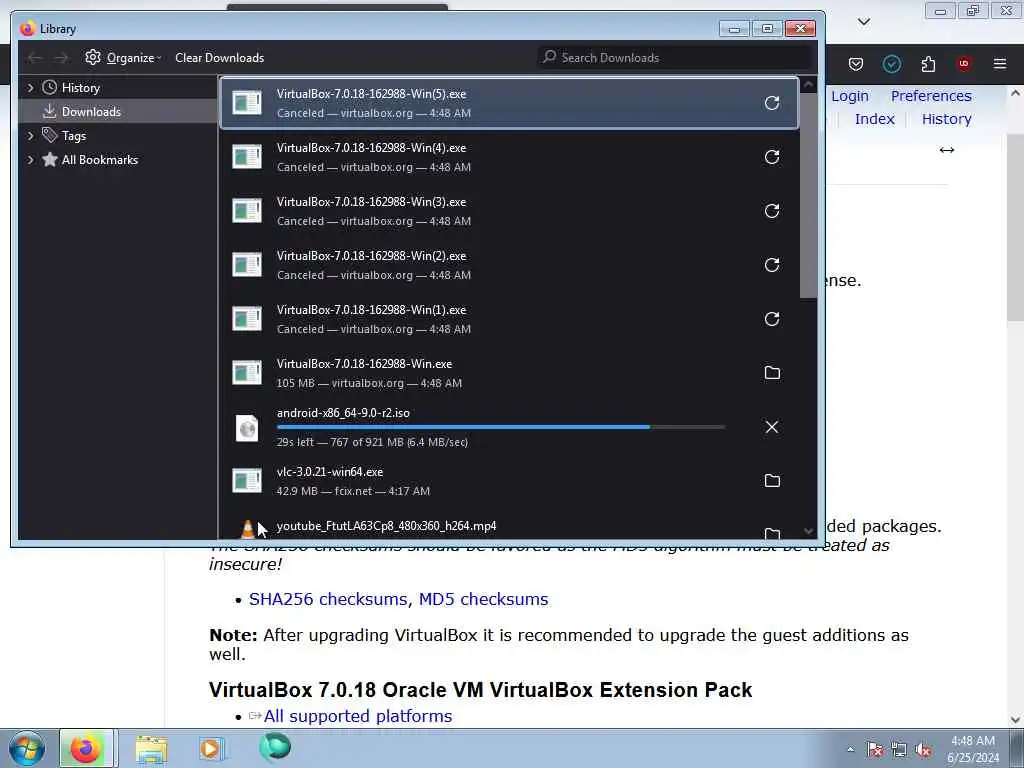Click the width-toggle double arrow on page
Image resolution: width=1024 pixels, height=768 pixels.
pyautogui.click(x=947, y=150)
